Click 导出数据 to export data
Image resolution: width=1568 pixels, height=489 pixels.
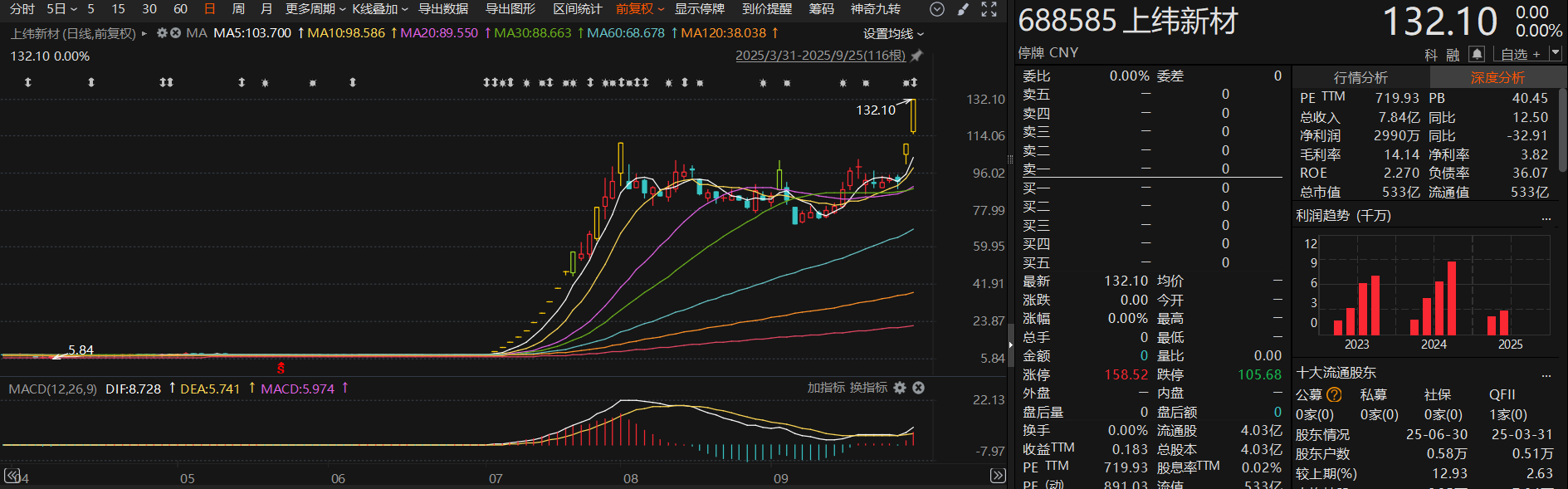click(442, 9)
